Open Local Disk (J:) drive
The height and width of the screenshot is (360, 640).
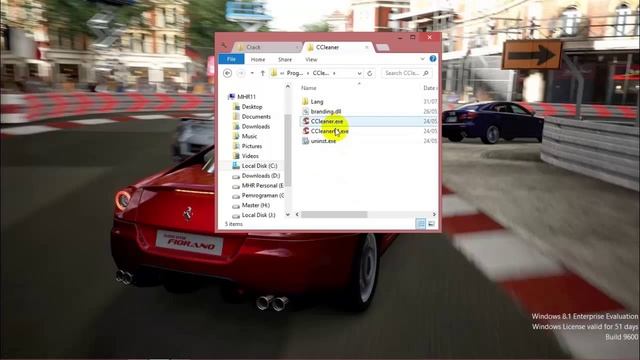pos(258,215)
